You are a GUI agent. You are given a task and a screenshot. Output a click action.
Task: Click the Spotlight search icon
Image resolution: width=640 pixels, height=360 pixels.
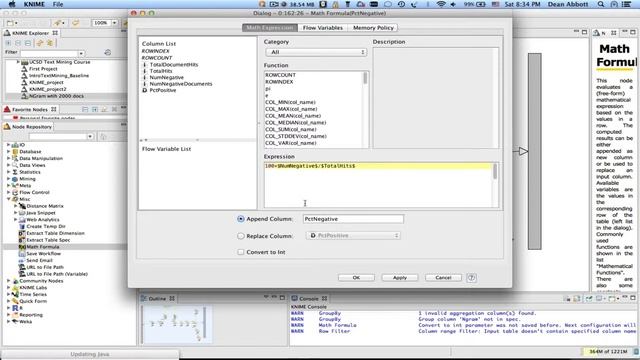click(601, 4)
